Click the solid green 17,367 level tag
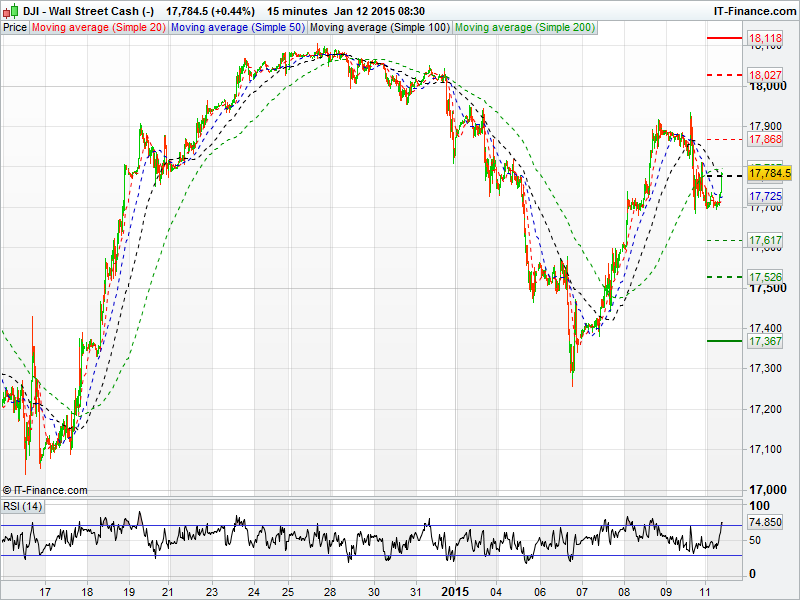The width and height of the screenshot is (800, 600). [x=765, y=341]
